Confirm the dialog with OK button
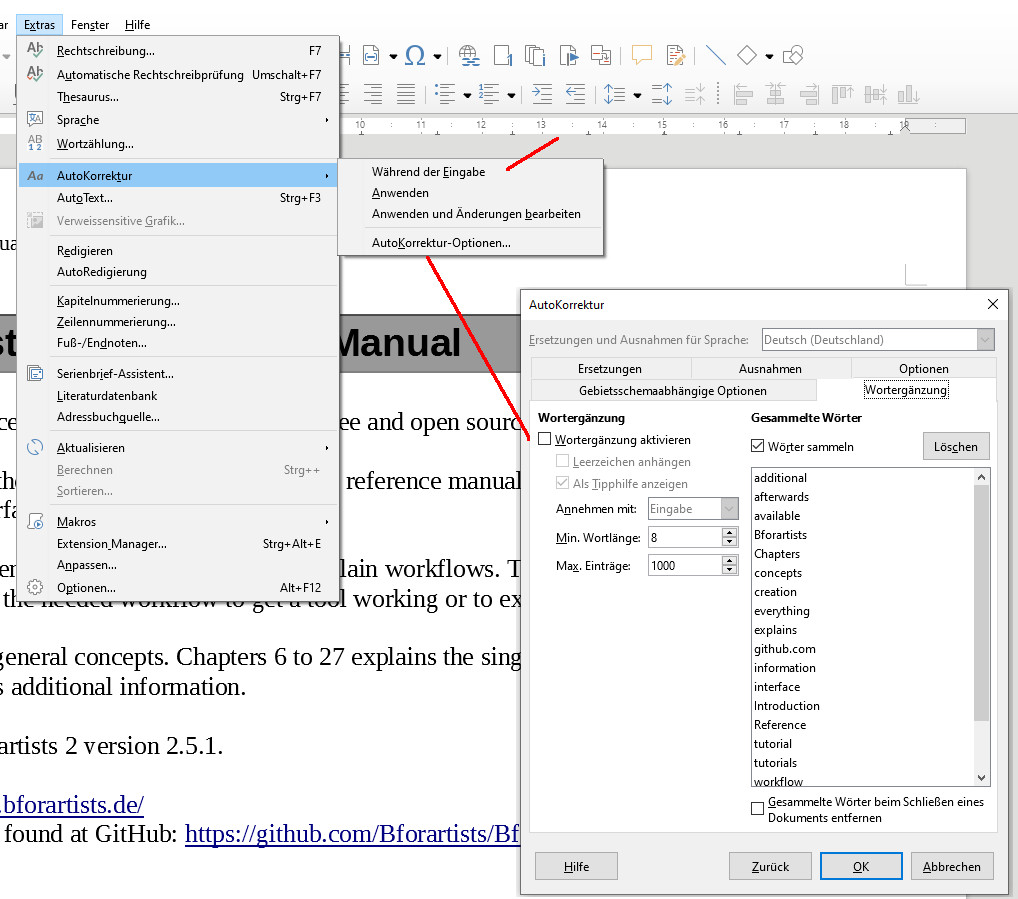Image resolution: width=1018 pixels, height=899 pixels. point(860,866)
